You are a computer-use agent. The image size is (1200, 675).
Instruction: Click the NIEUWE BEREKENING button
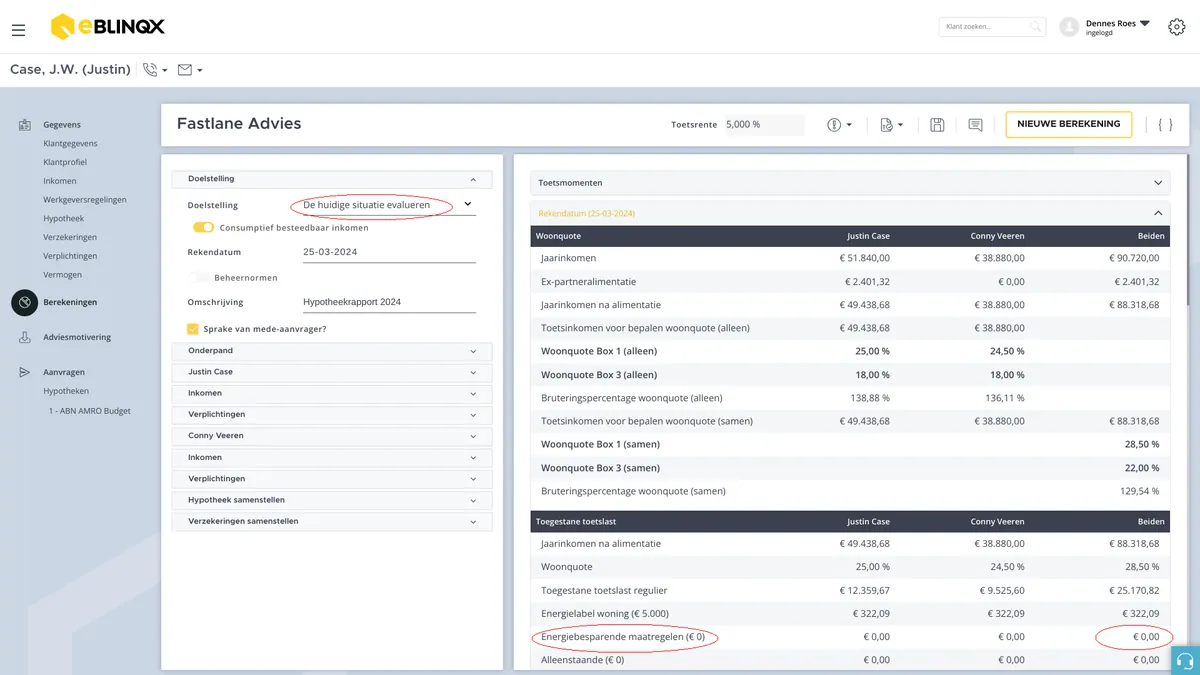pyautogui.click(x=1069, y=124)
